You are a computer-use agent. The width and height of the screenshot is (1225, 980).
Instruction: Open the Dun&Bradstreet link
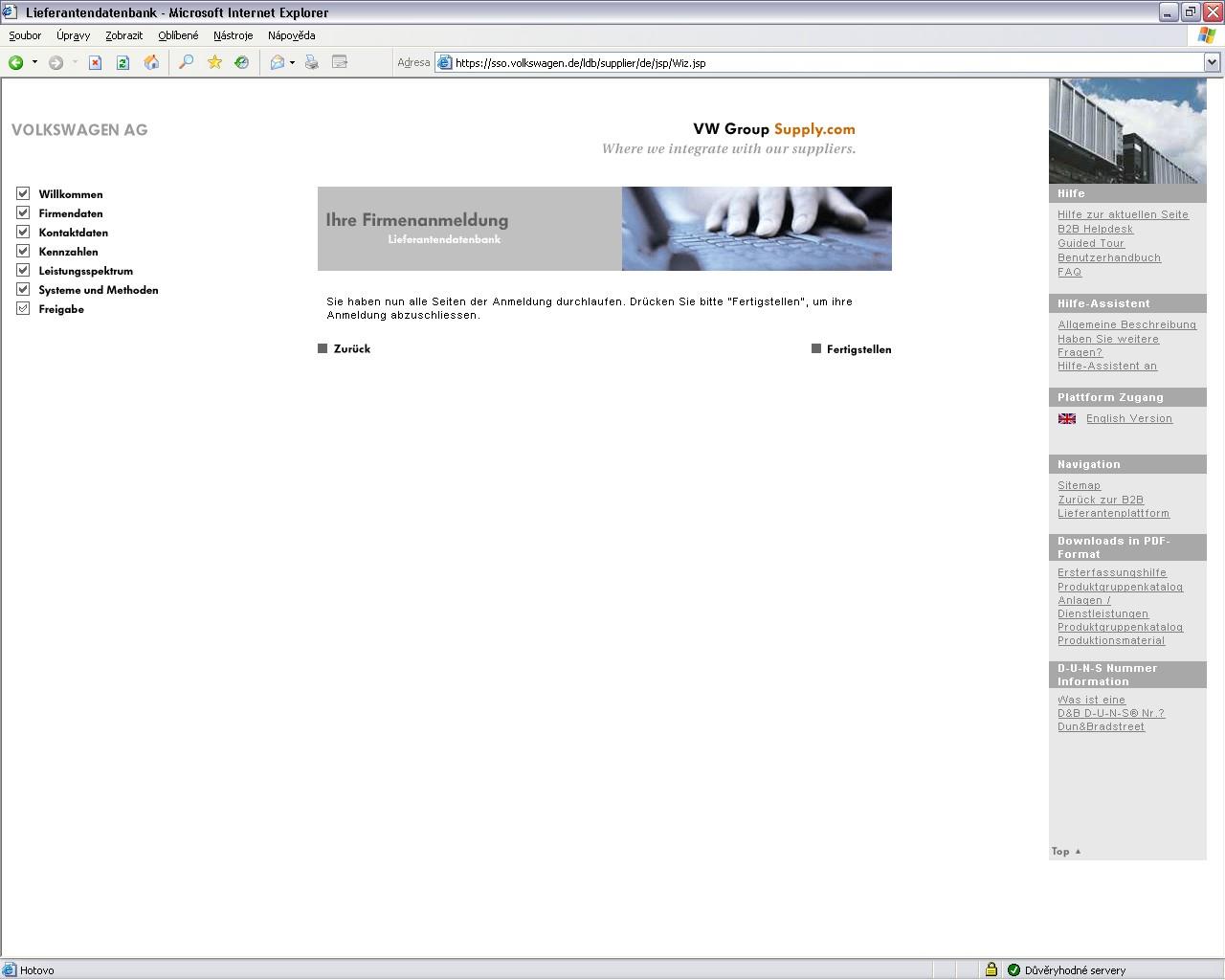click(x=1101, y=726)
